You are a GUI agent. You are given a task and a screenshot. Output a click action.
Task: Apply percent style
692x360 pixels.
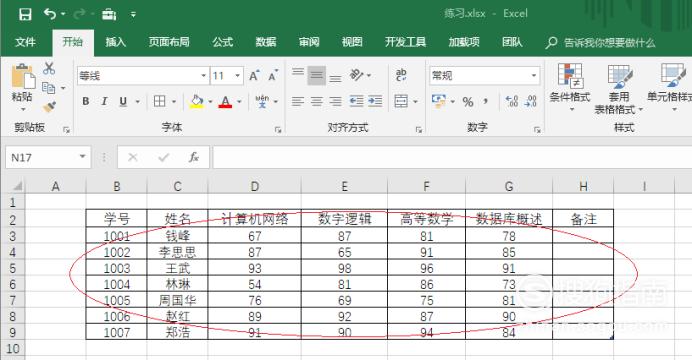point(468,102)
